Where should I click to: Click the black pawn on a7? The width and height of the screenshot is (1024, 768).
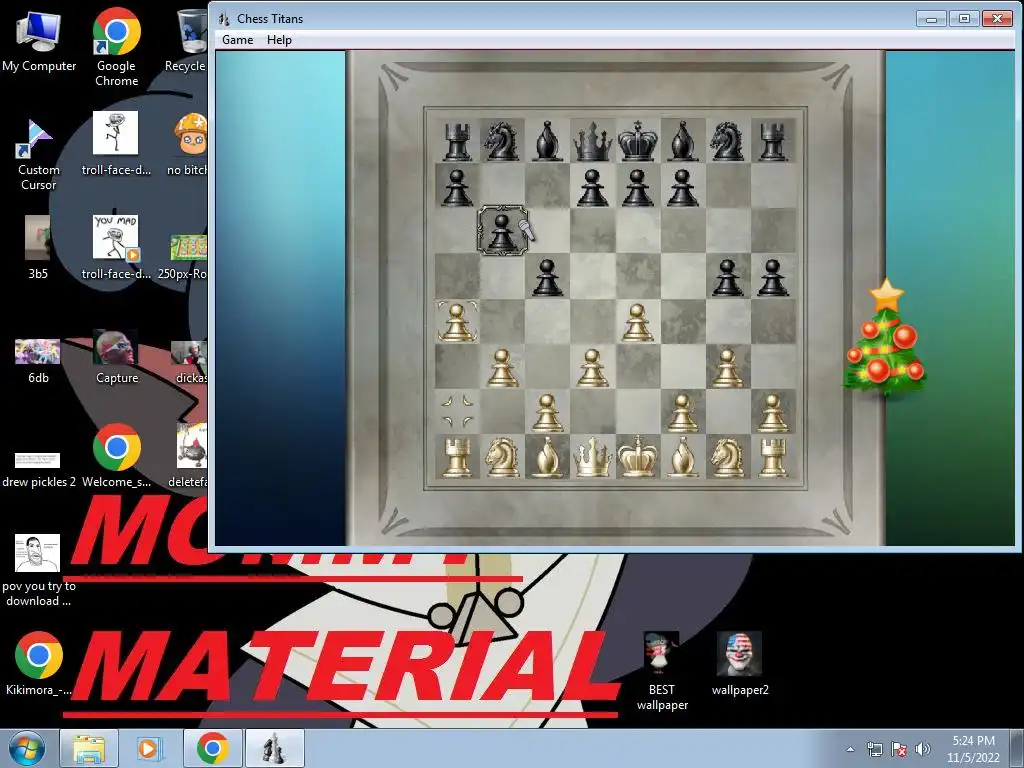click(x=457, y=187)
